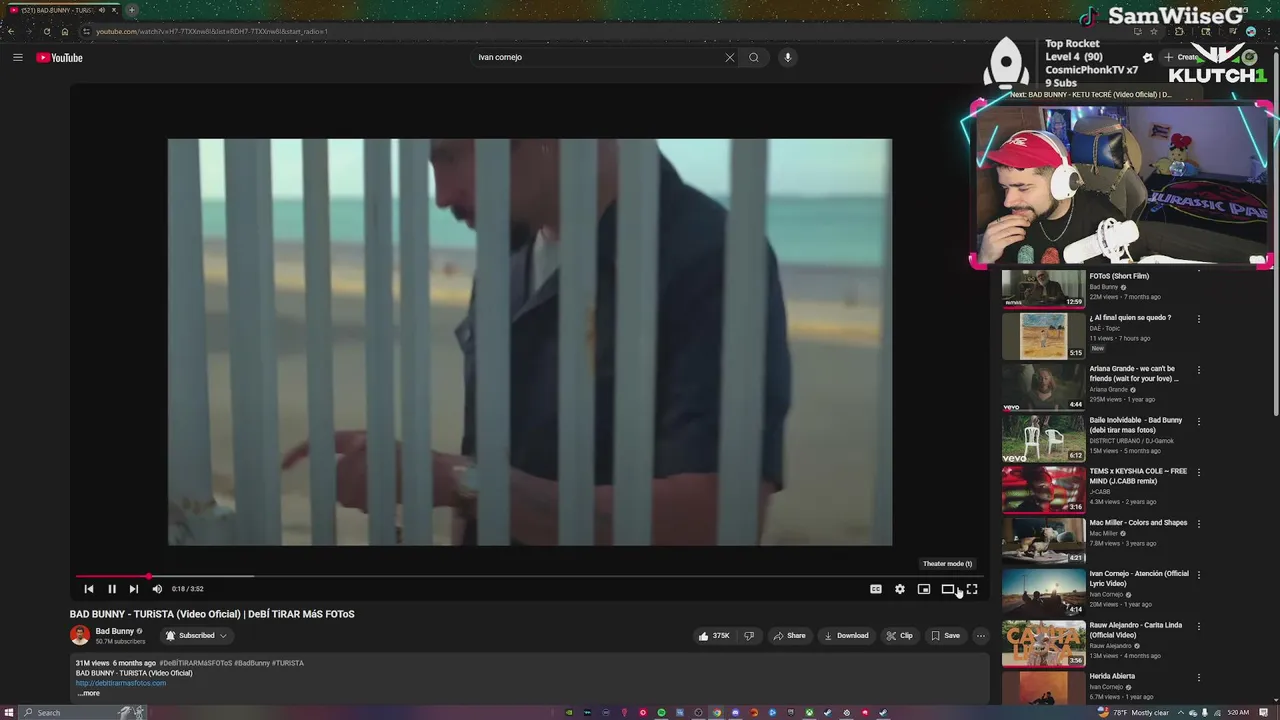Clear the search box with X
The width and height of the screenshot is (1280, 720).
[x=730, y=57]
